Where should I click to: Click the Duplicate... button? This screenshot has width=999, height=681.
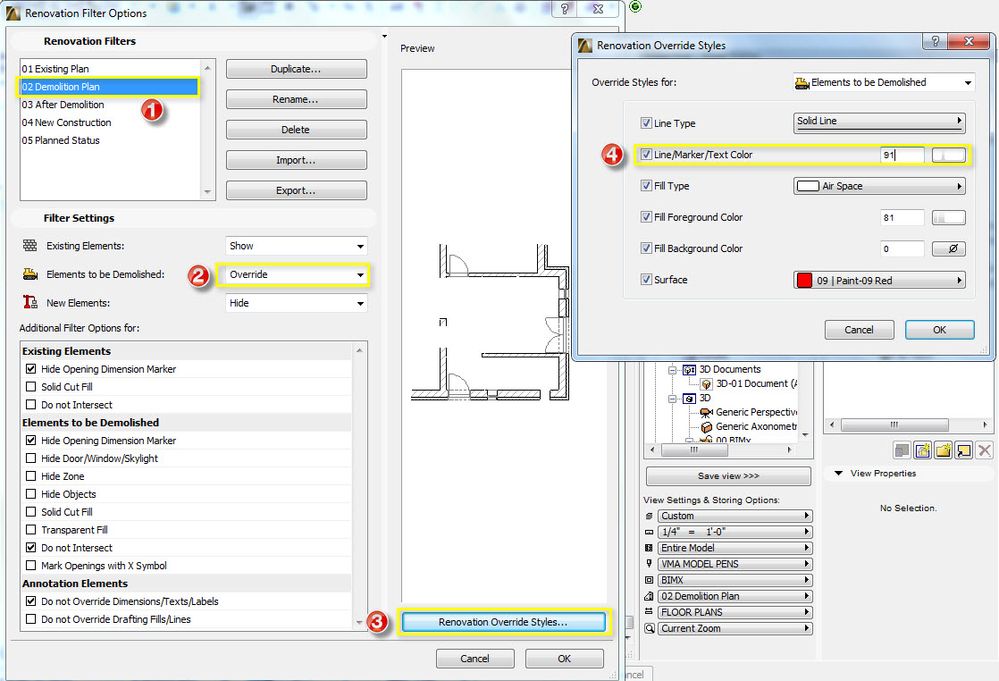click(296, 69)
